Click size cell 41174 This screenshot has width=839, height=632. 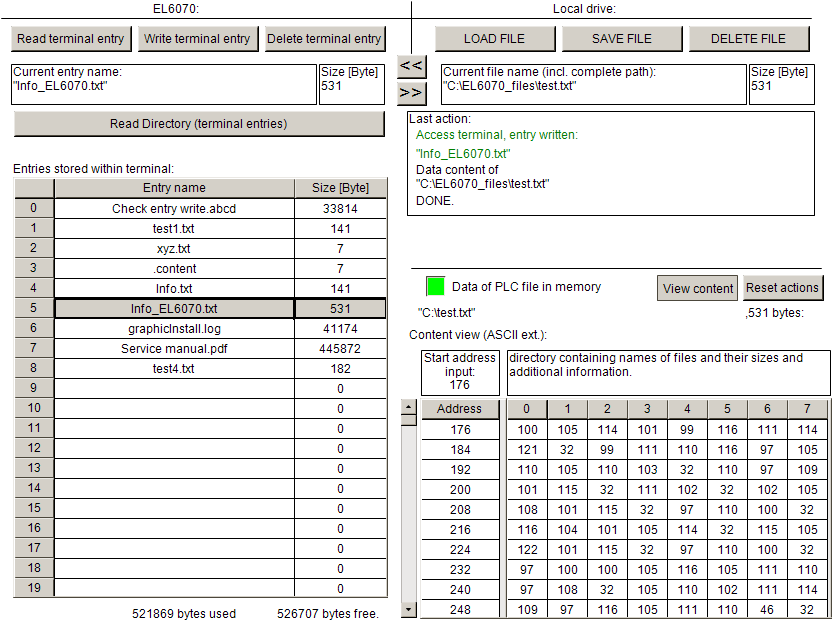340,329
